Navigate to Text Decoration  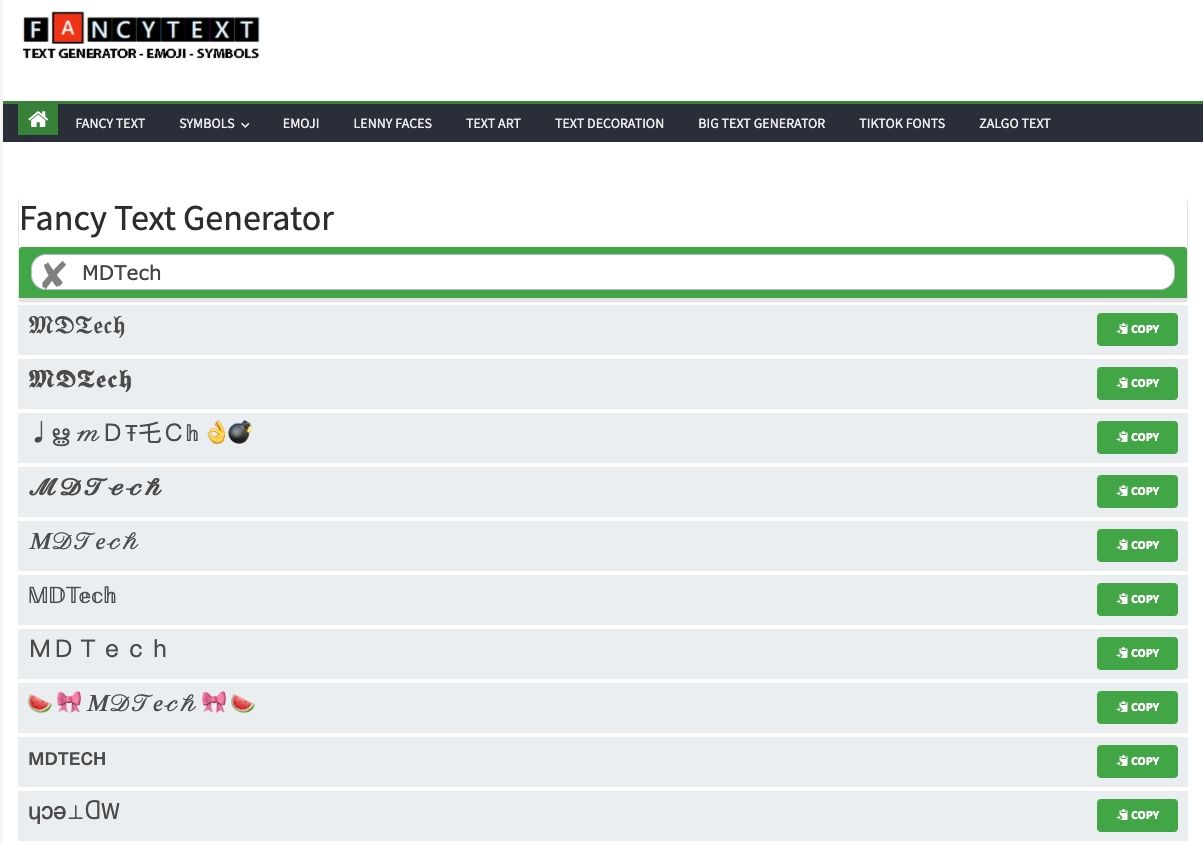[609, 124]
